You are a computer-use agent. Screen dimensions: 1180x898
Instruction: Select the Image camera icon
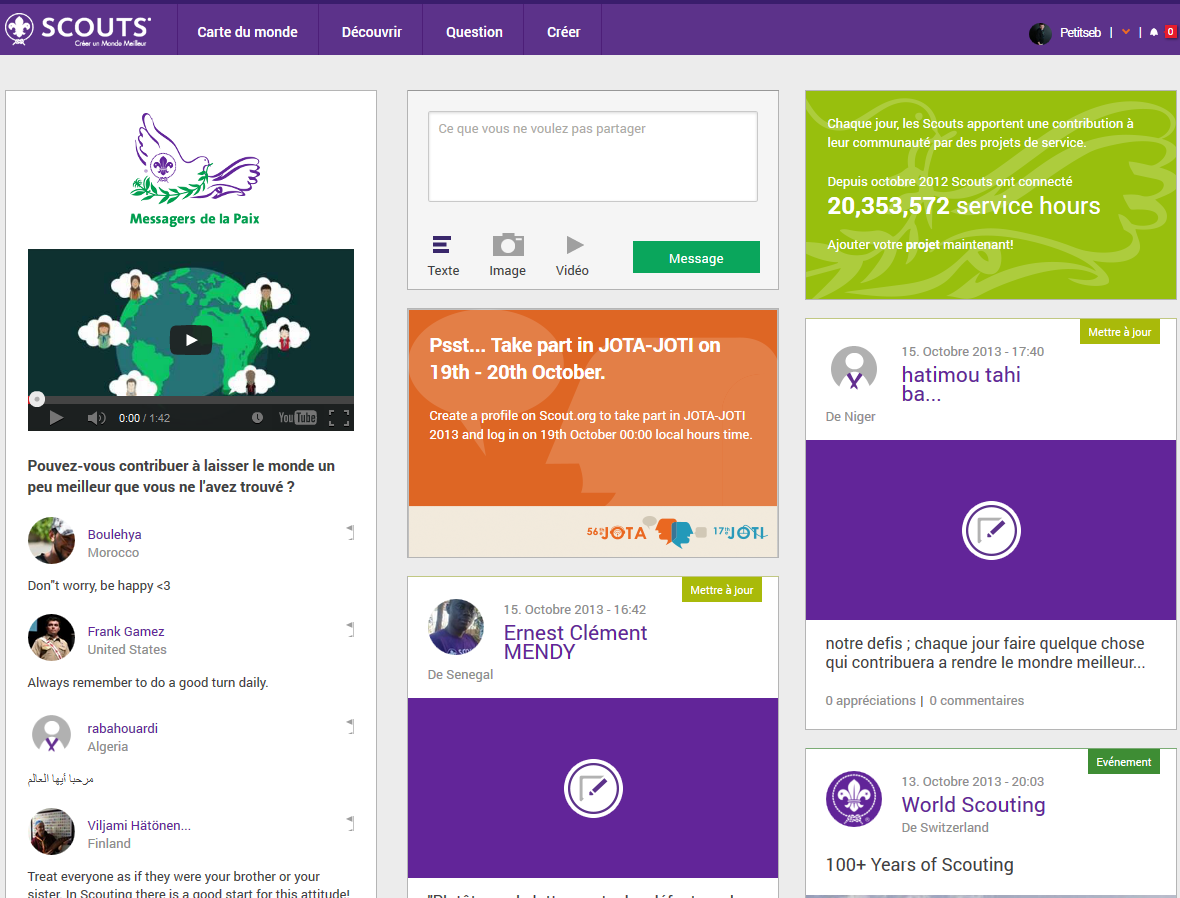coord(508,245)
